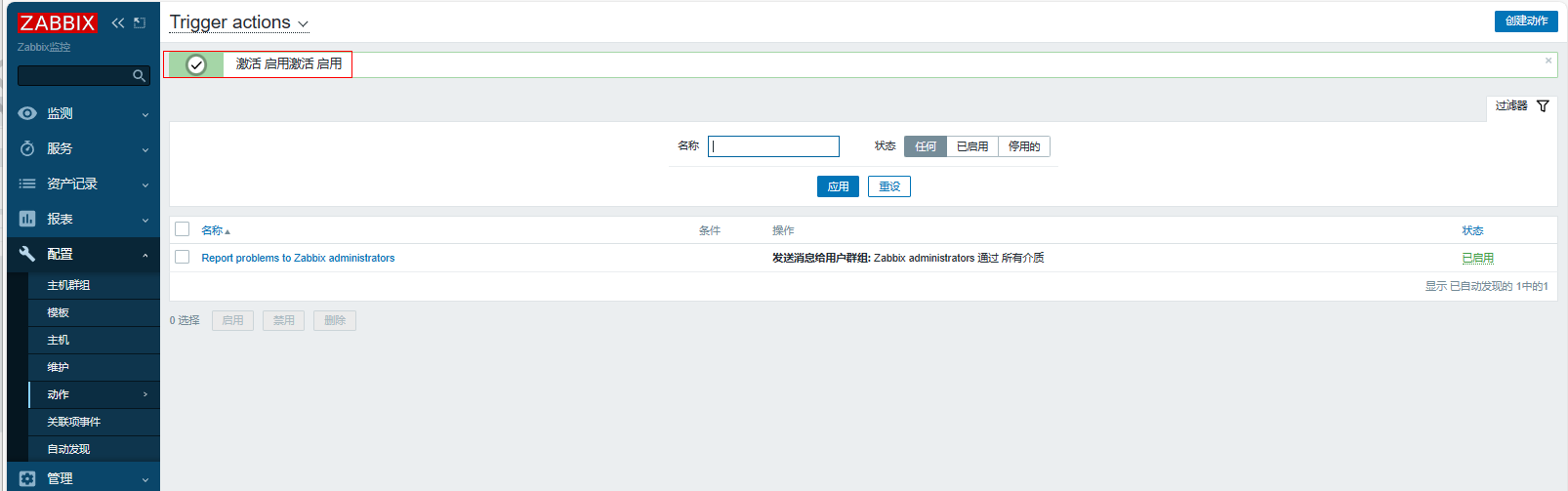Open the 主机群组 host groups menu item
Screen dimensions: 1568x491
click(x=68, y=285)
